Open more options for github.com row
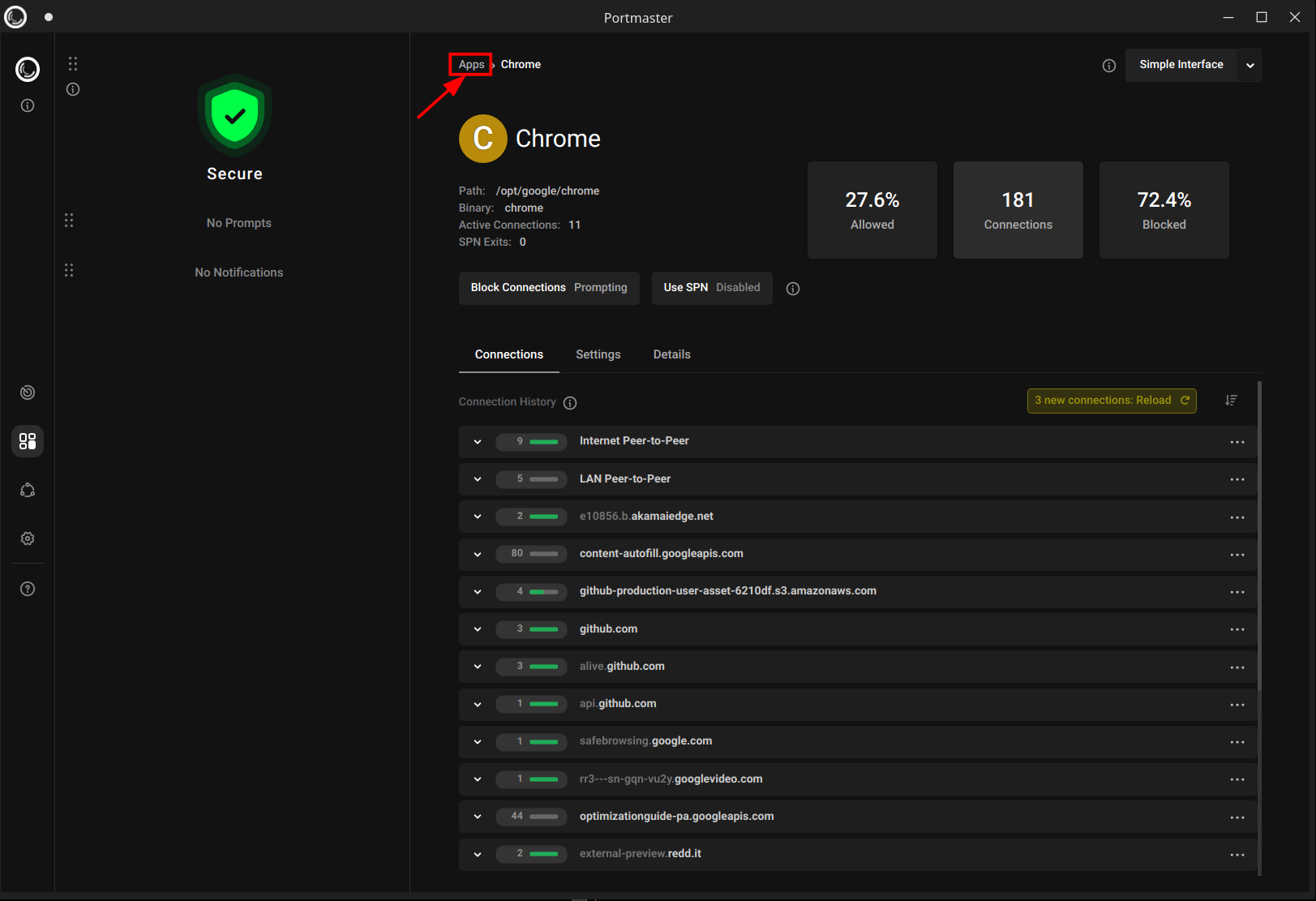Viewport: 1316px width, 901px height. point(1237,629)
